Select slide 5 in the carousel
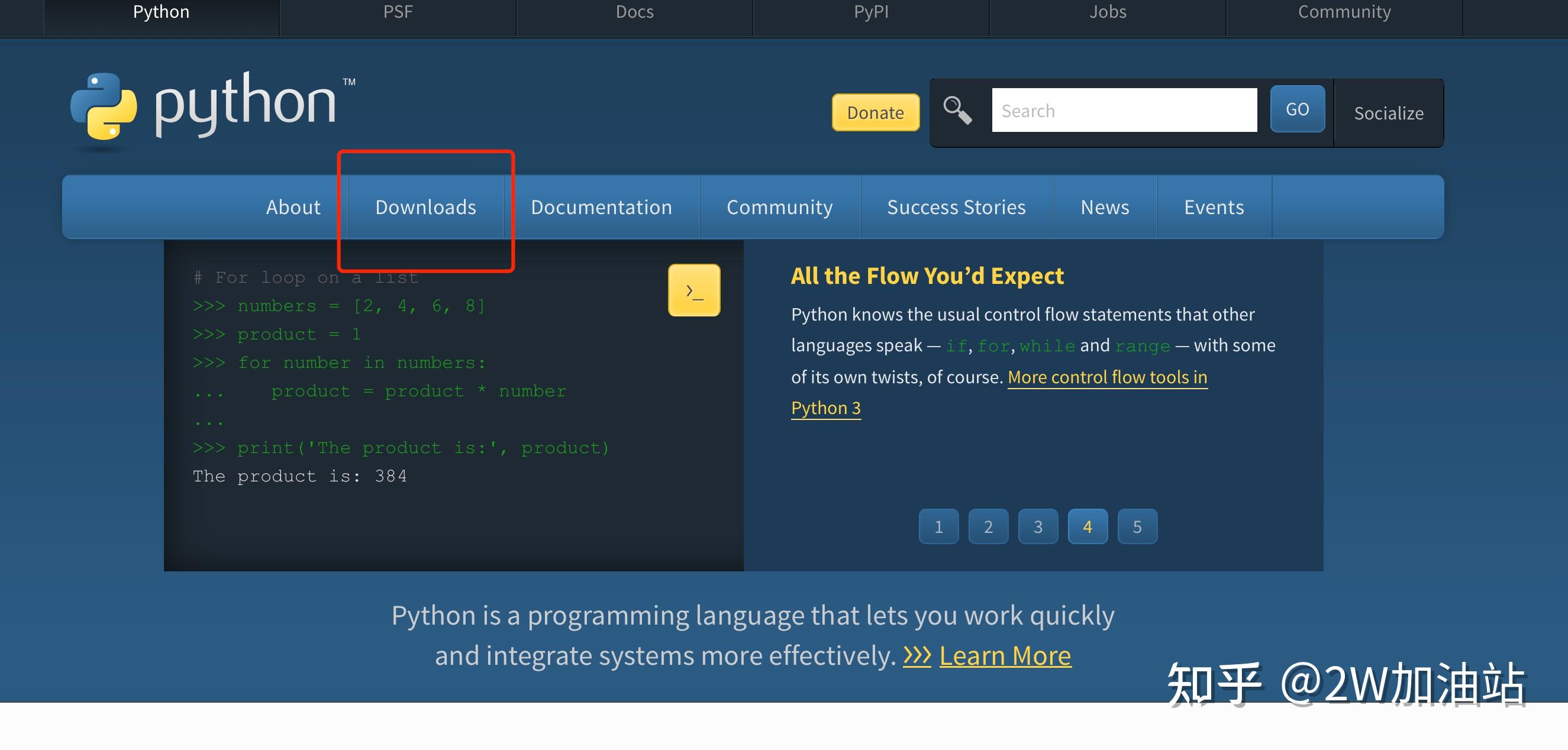The image size is (1568, 750). 1137,526
